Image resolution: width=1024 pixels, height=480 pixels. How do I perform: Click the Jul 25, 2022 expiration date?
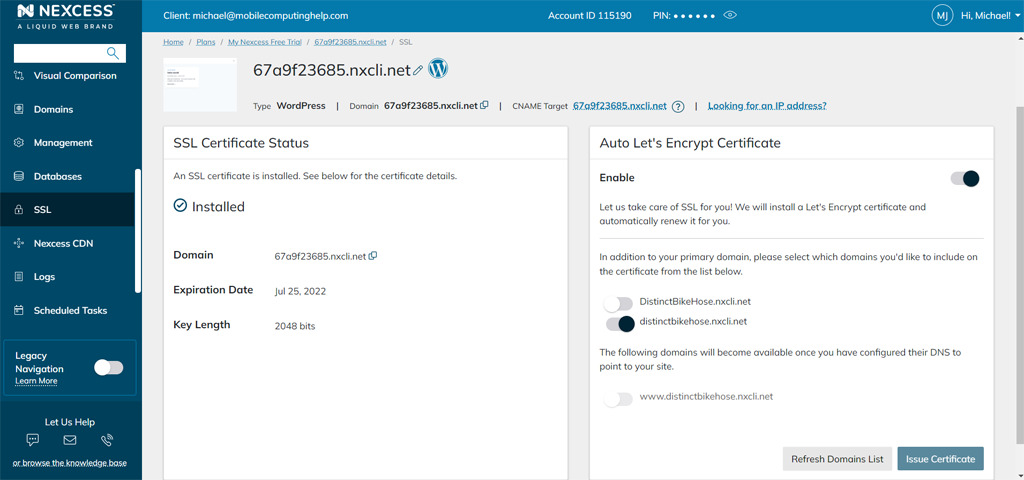click(300, 291)
